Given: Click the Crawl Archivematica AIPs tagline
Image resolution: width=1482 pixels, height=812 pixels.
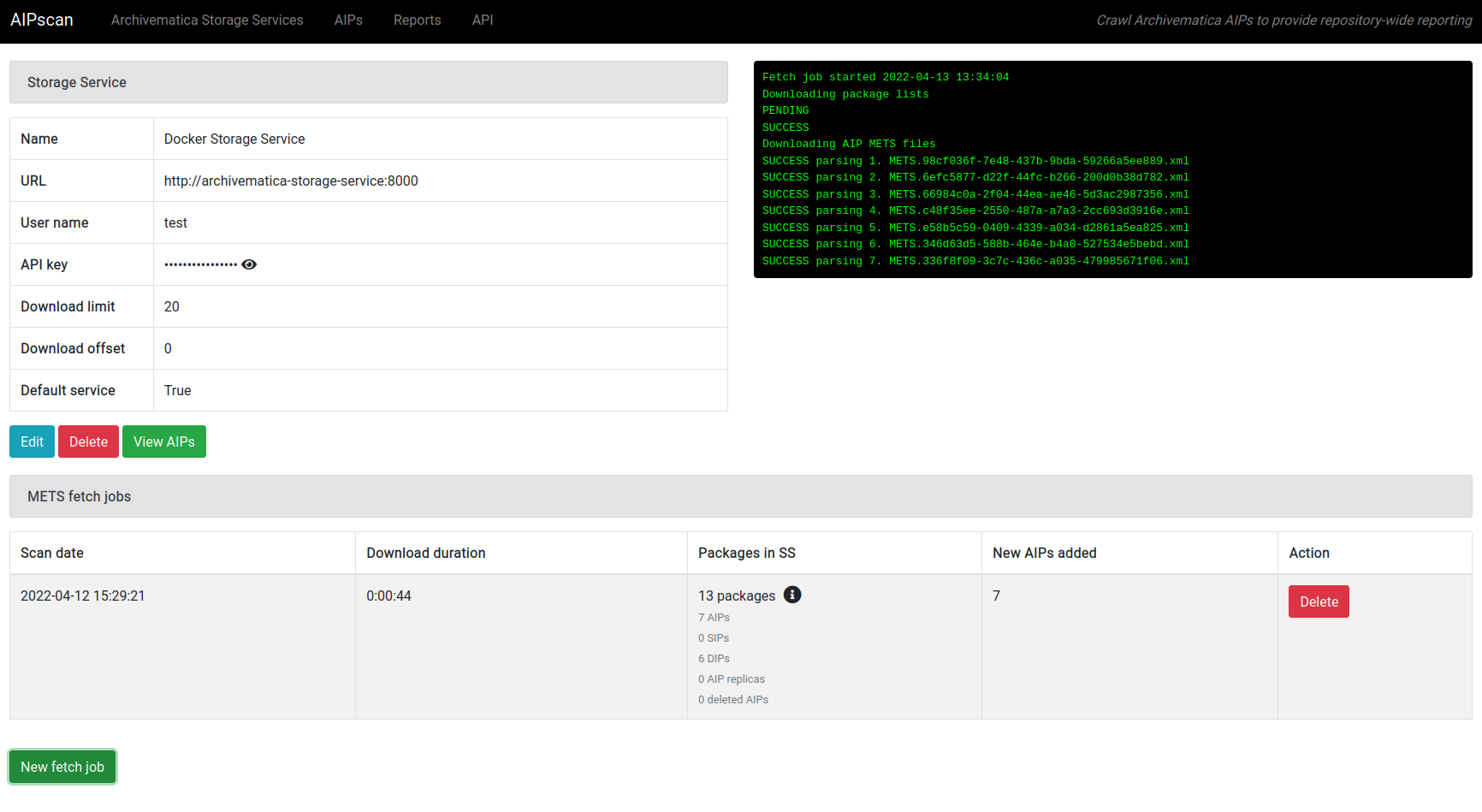Looking at the screenshot, I should pos(1284,20).
